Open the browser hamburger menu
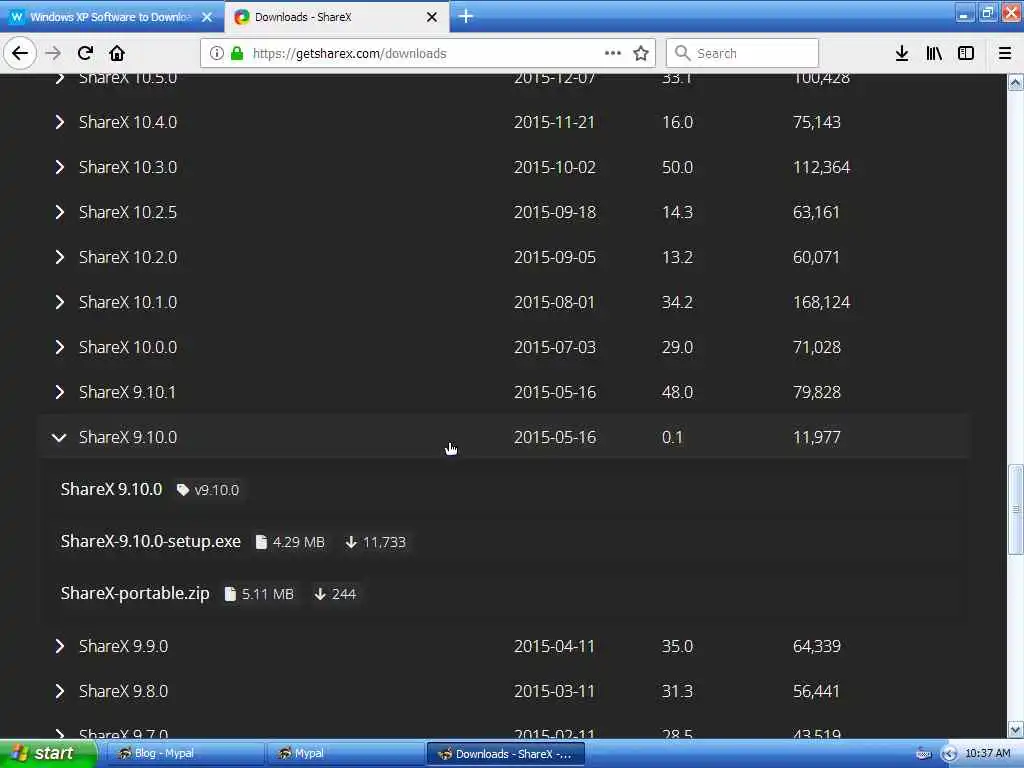 [1005, 54]
